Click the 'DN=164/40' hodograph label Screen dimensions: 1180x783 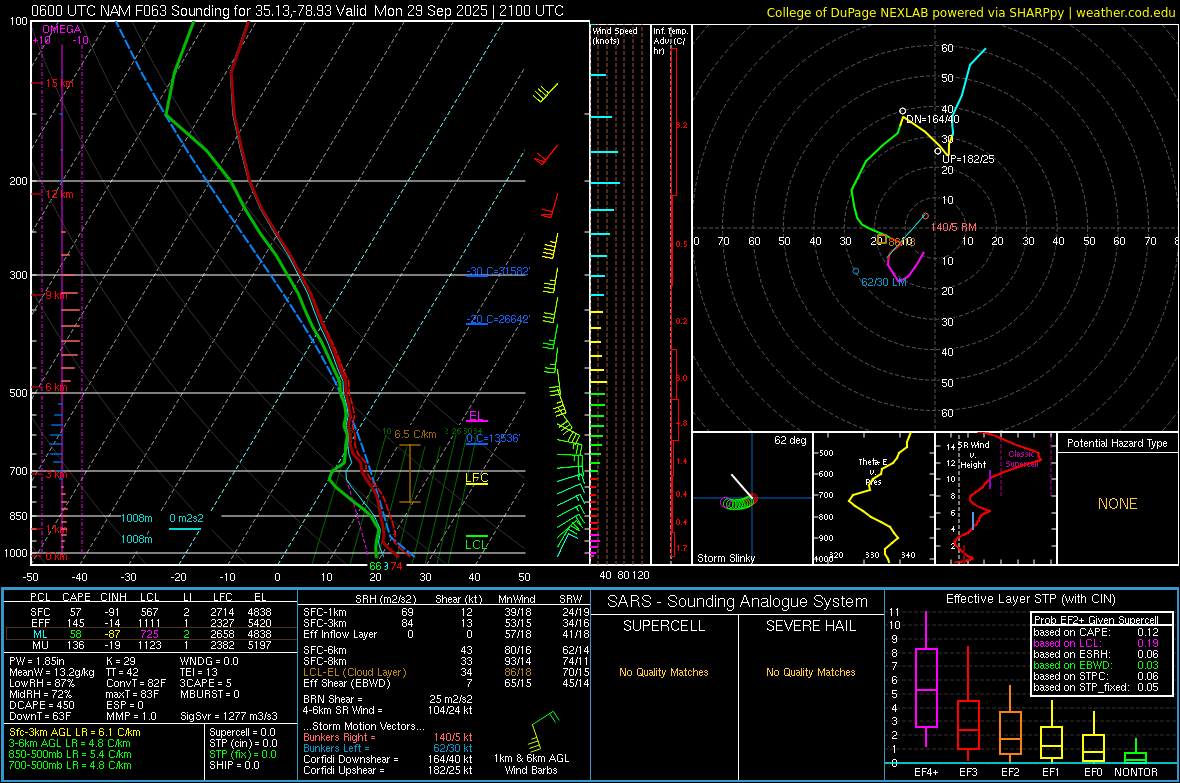click(x=932, y=119)
